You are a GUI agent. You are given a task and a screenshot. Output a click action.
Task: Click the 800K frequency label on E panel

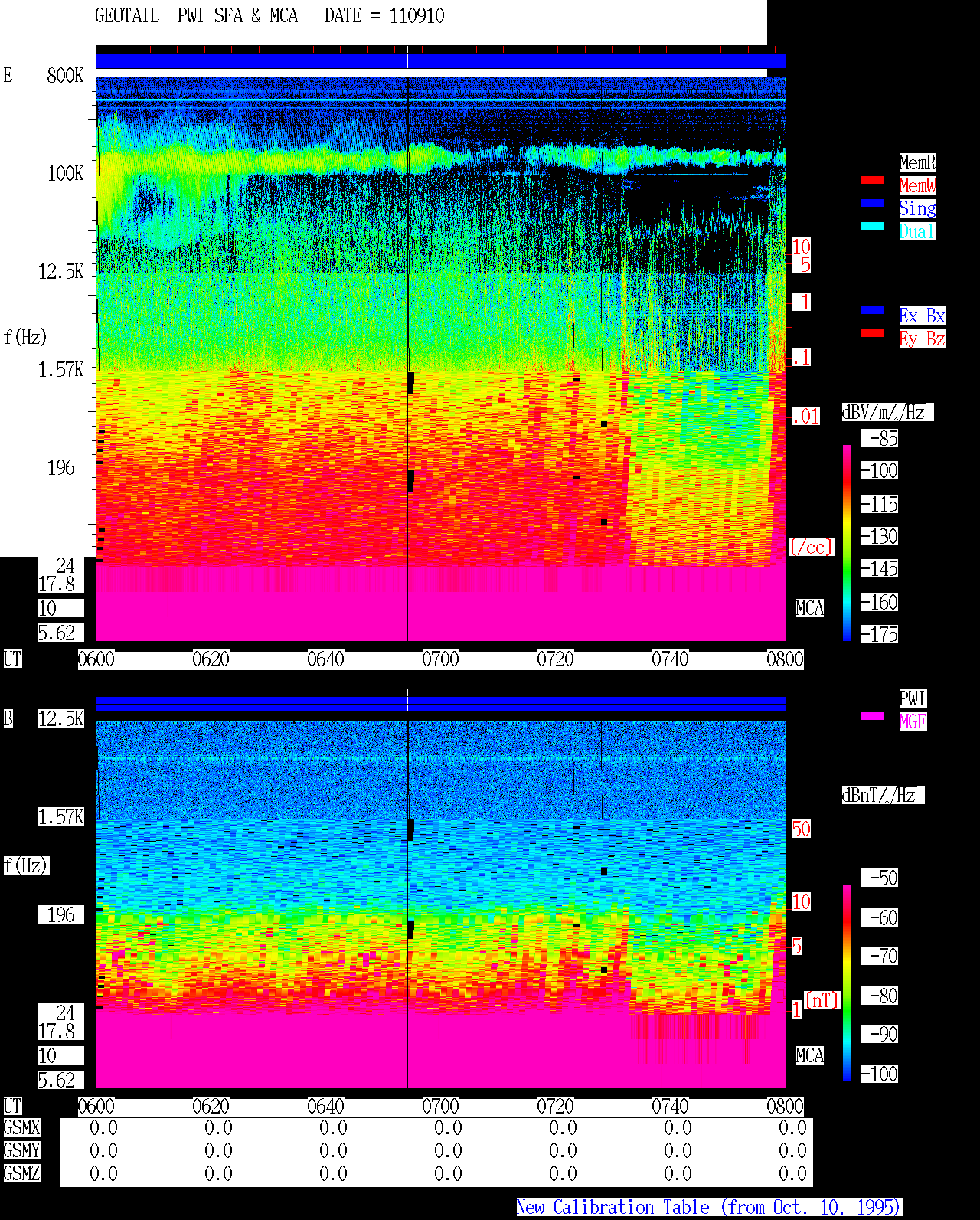coord(65,76)
